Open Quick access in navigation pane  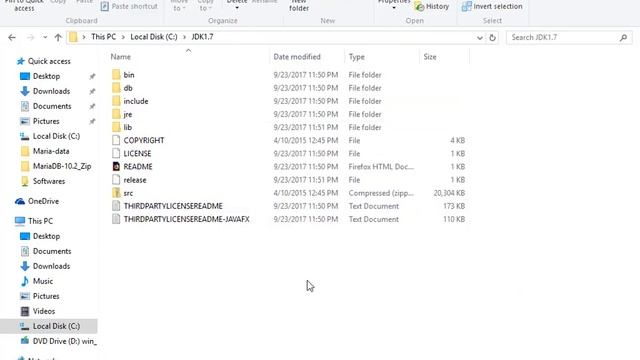pyautogui.click(x=49, y=61)
